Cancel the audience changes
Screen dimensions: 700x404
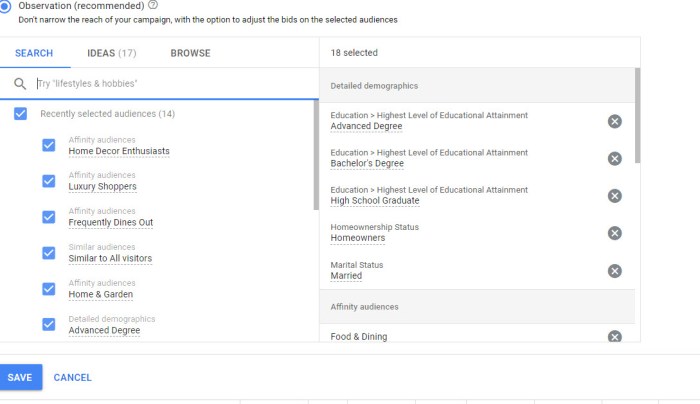click(72, 377)
